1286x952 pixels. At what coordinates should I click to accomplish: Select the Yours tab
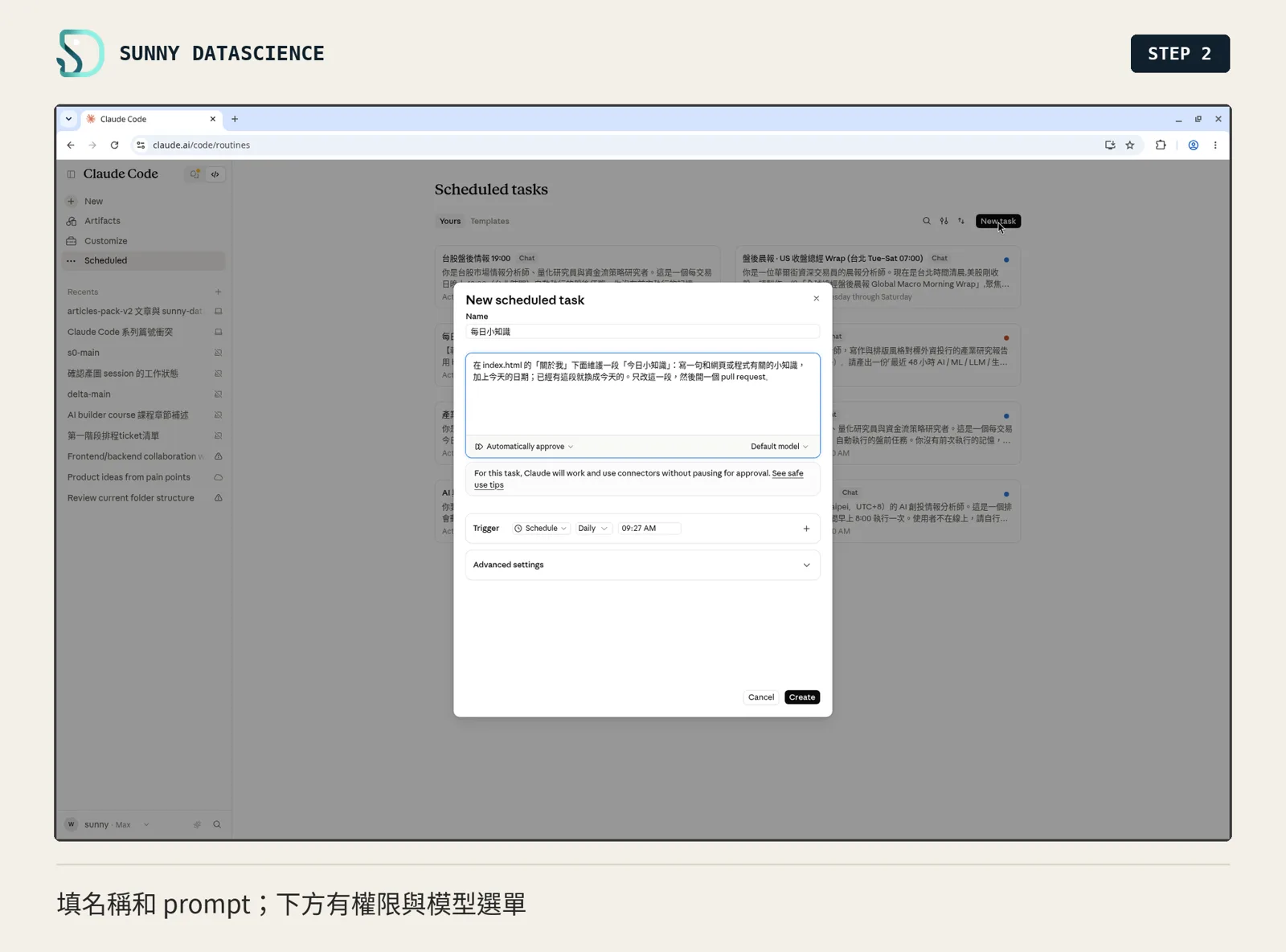pos(450,221)
